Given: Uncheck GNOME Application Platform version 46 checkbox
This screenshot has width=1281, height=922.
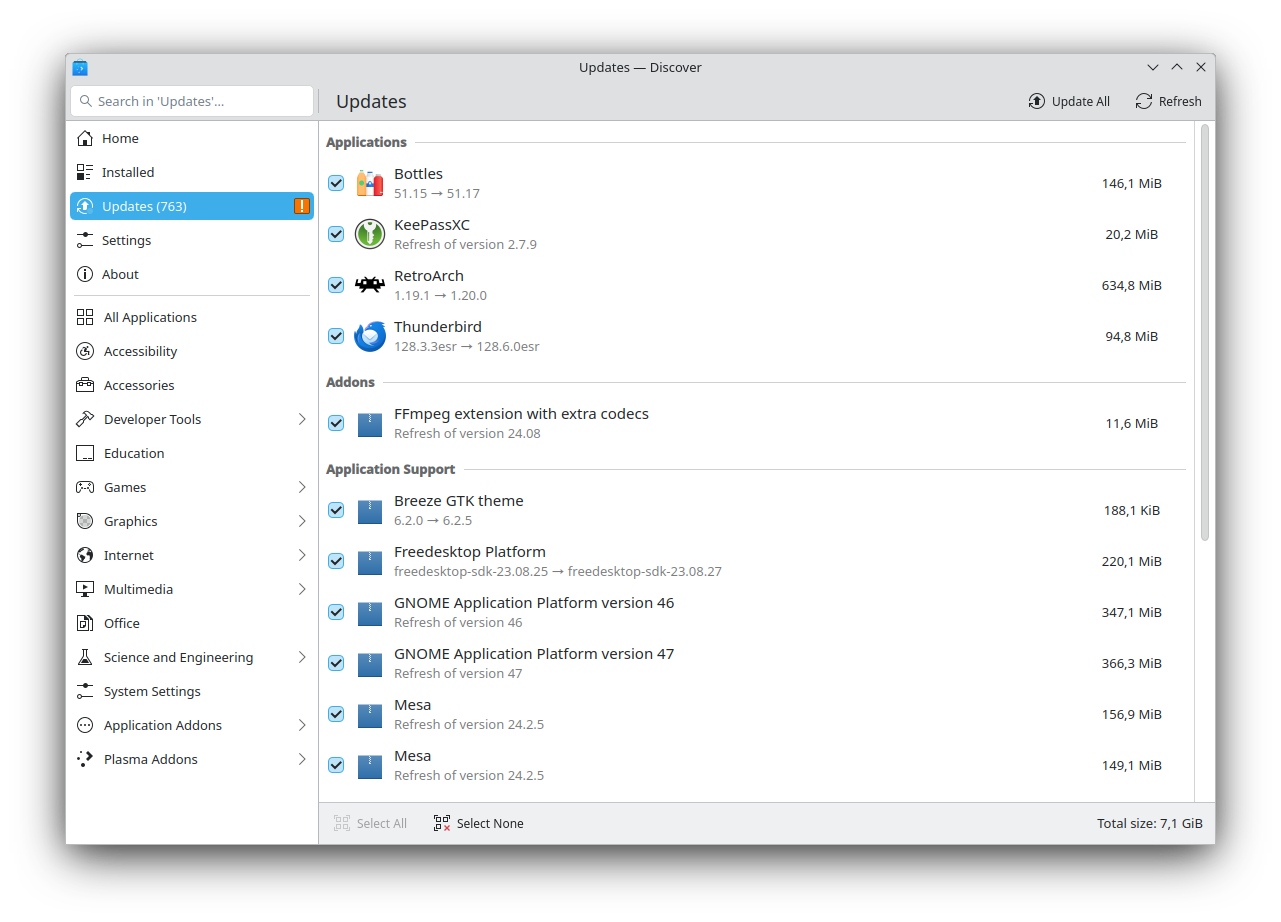Looking at the screenshot, I should [336, 612].
